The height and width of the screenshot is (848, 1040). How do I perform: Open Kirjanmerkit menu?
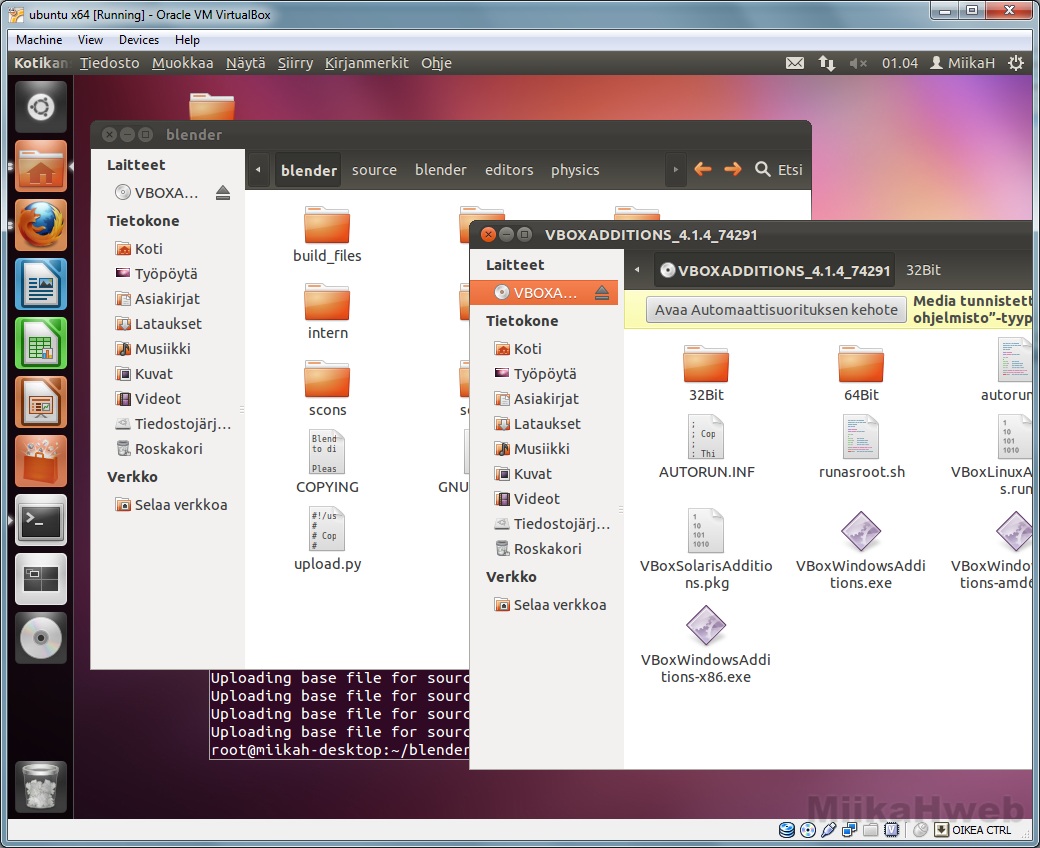pyautogui.click(x=367, y=63)
